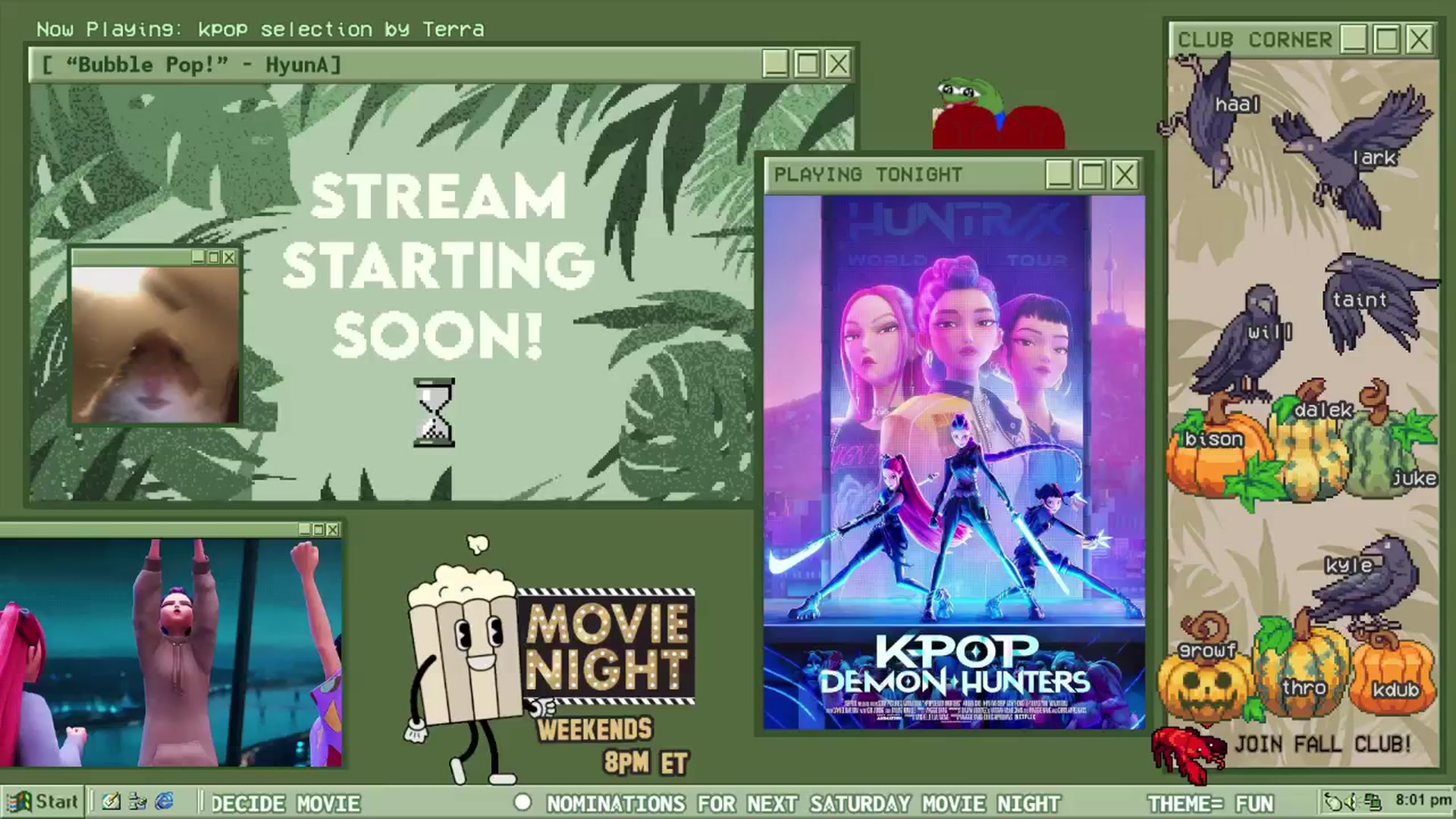
Task: Close the Playing Tonight window
Action: tap(1125, 174)
